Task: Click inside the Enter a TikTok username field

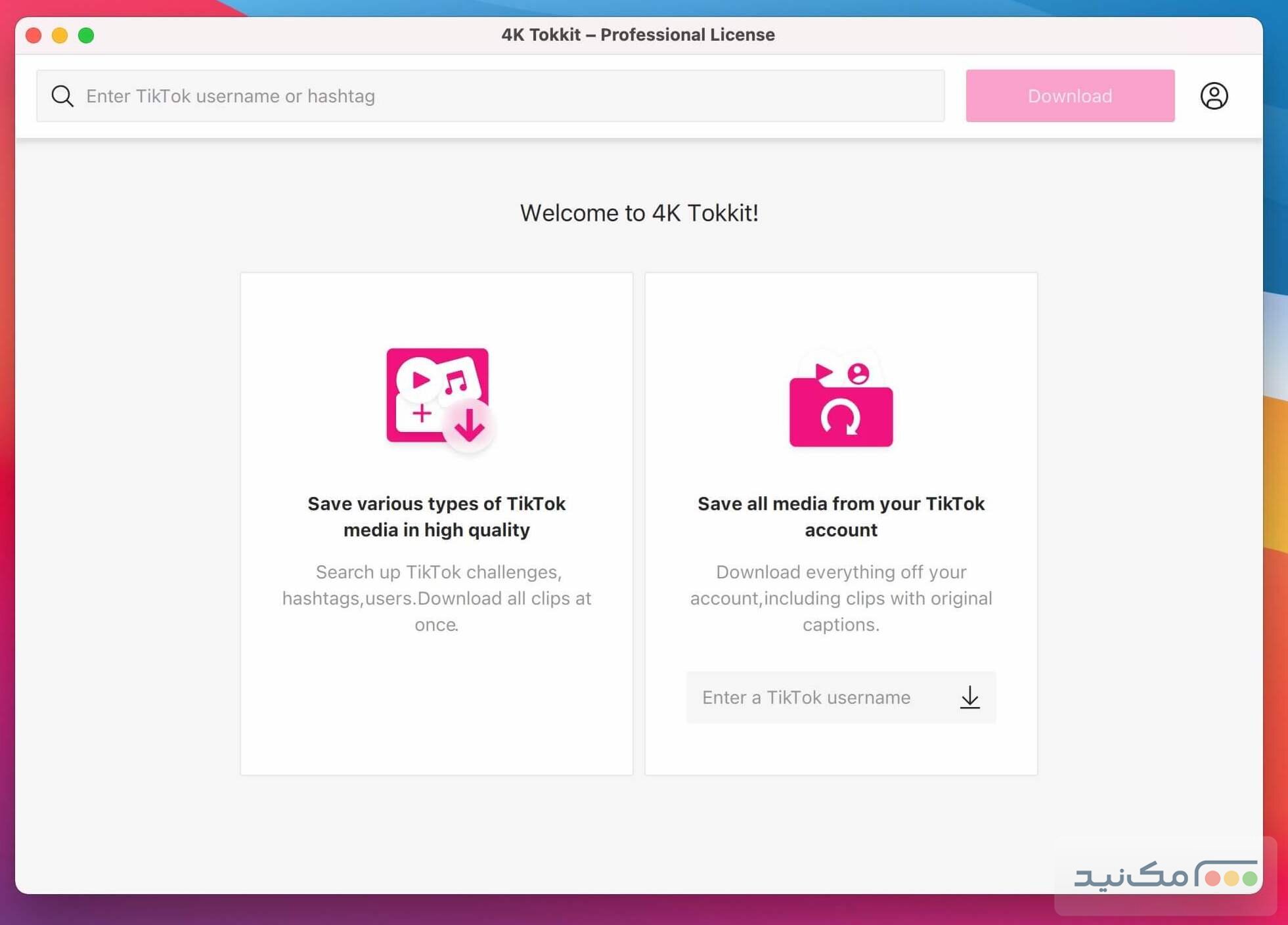Action: [x=807, y=697]
